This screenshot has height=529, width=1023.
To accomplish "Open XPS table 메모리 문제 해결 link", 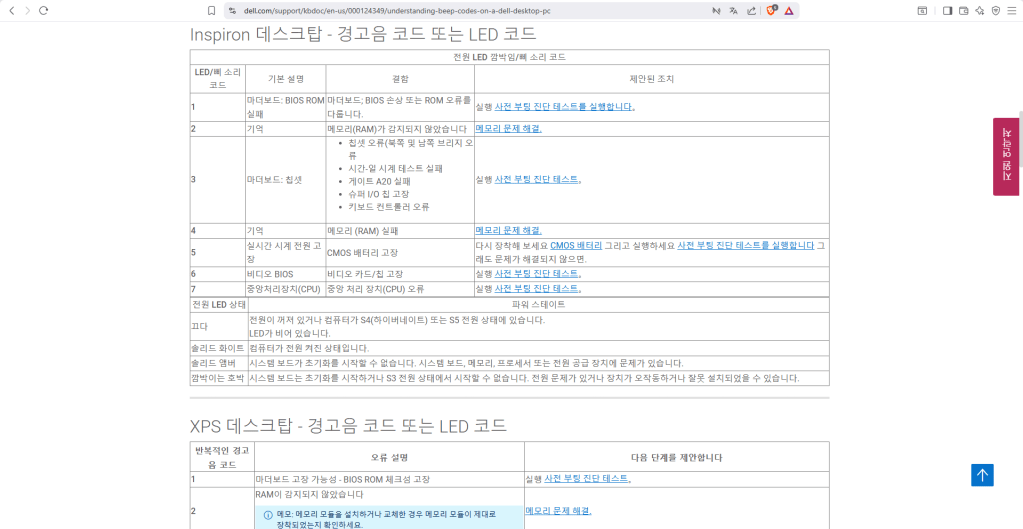I will coord(558,510).
